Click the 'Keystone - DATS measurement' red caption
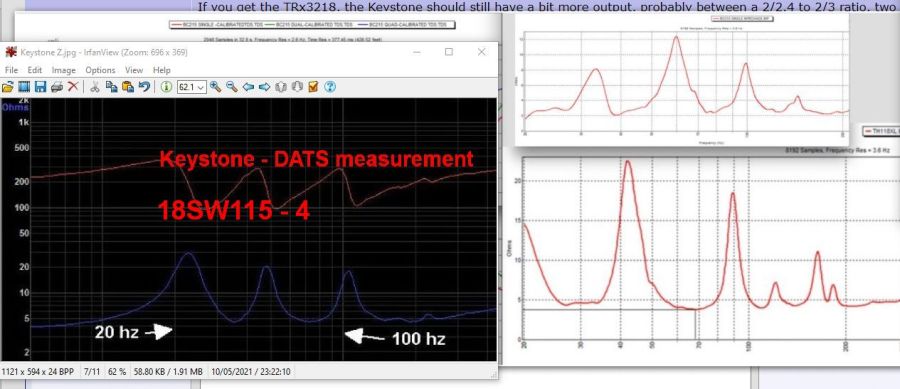900x389 pixels. pos(316,159)
